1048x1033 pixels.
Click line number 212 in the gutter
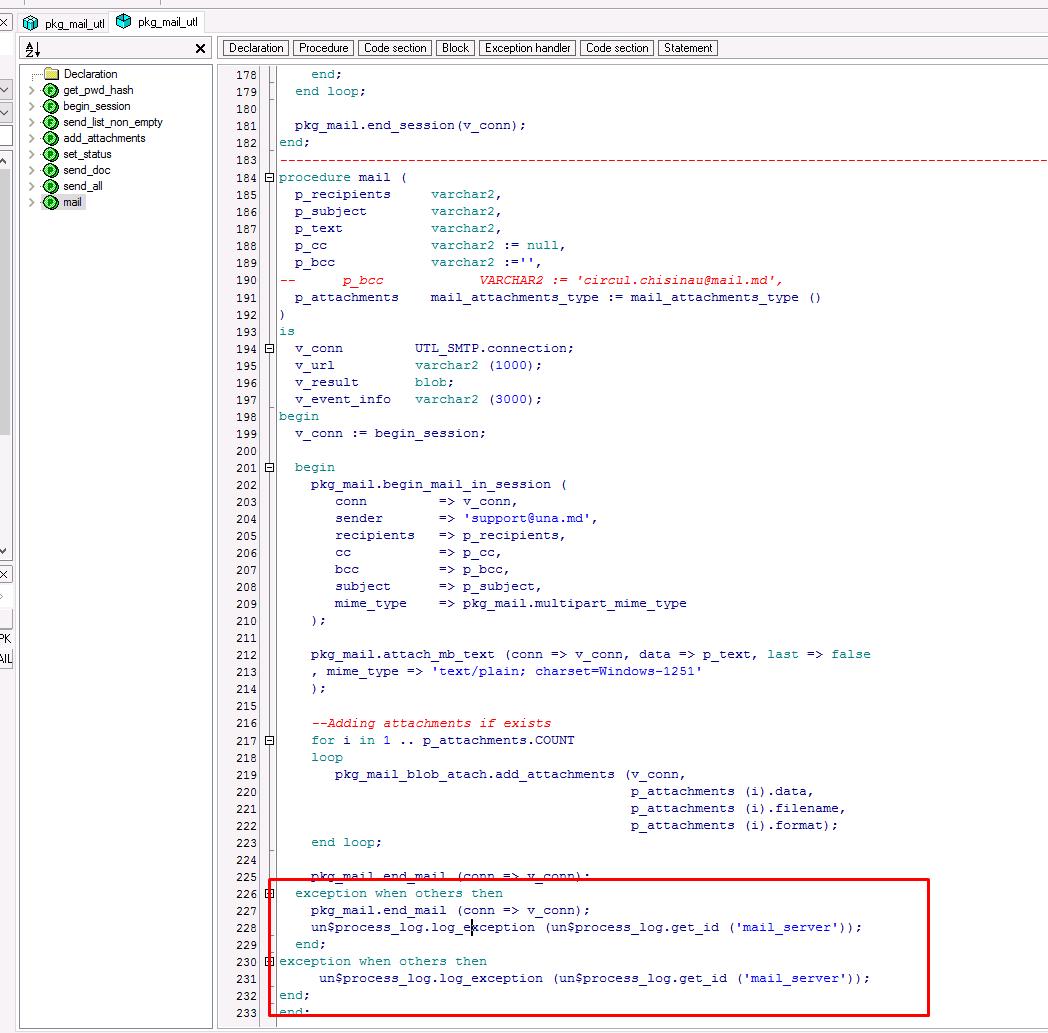pyautogui.click(x=246, y=655)
